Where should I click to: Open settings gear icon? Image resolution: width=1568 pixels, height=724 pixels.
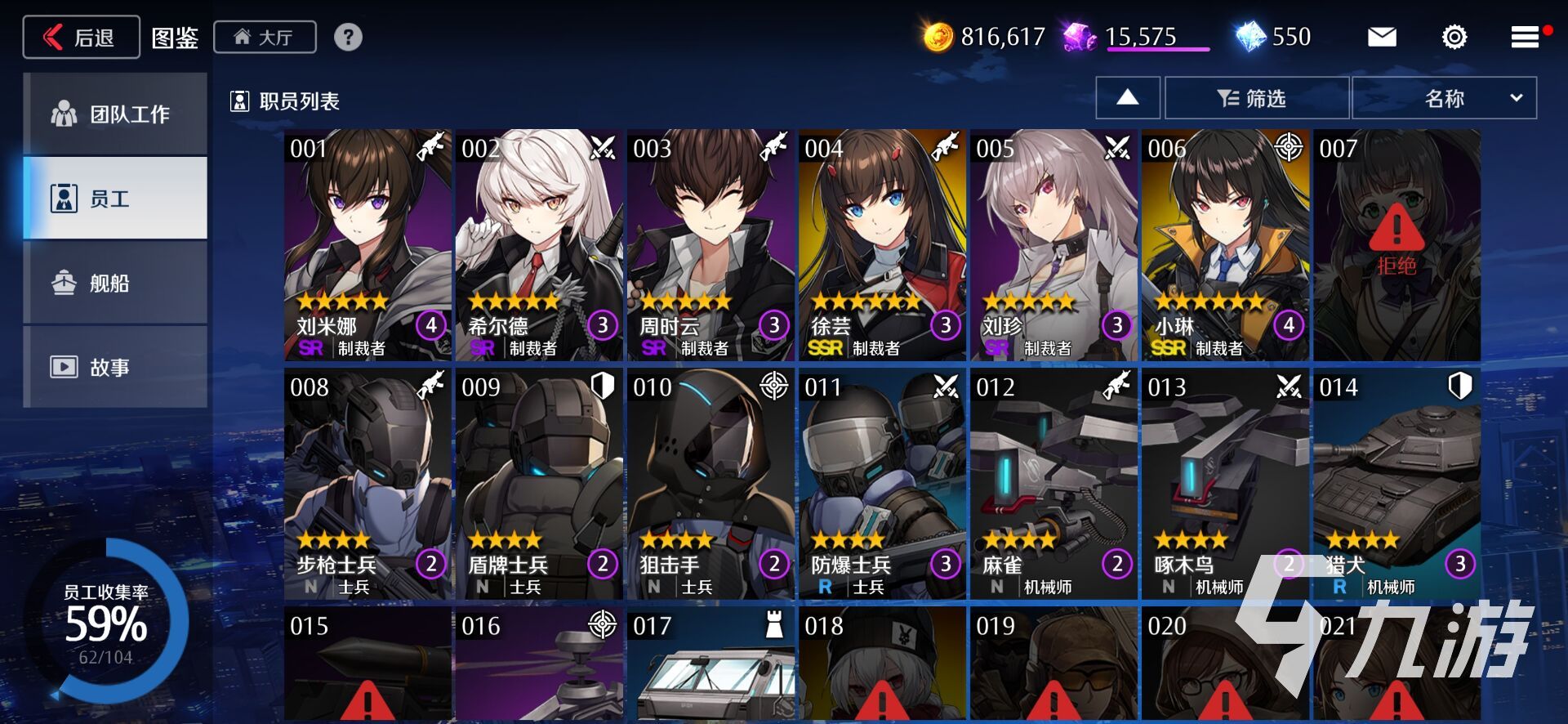pyautogui.click(x=1454, y=37)
